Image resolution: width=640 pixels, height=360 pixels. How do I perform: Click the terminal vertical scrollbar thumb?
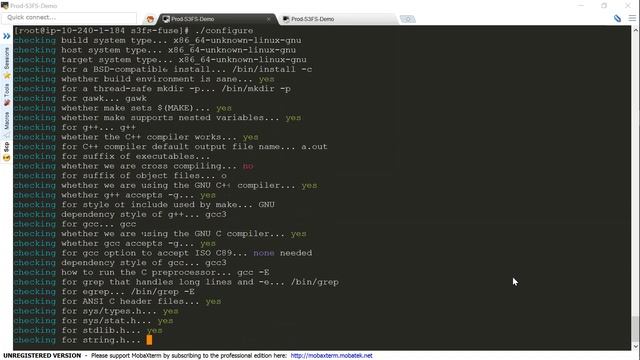635,329
